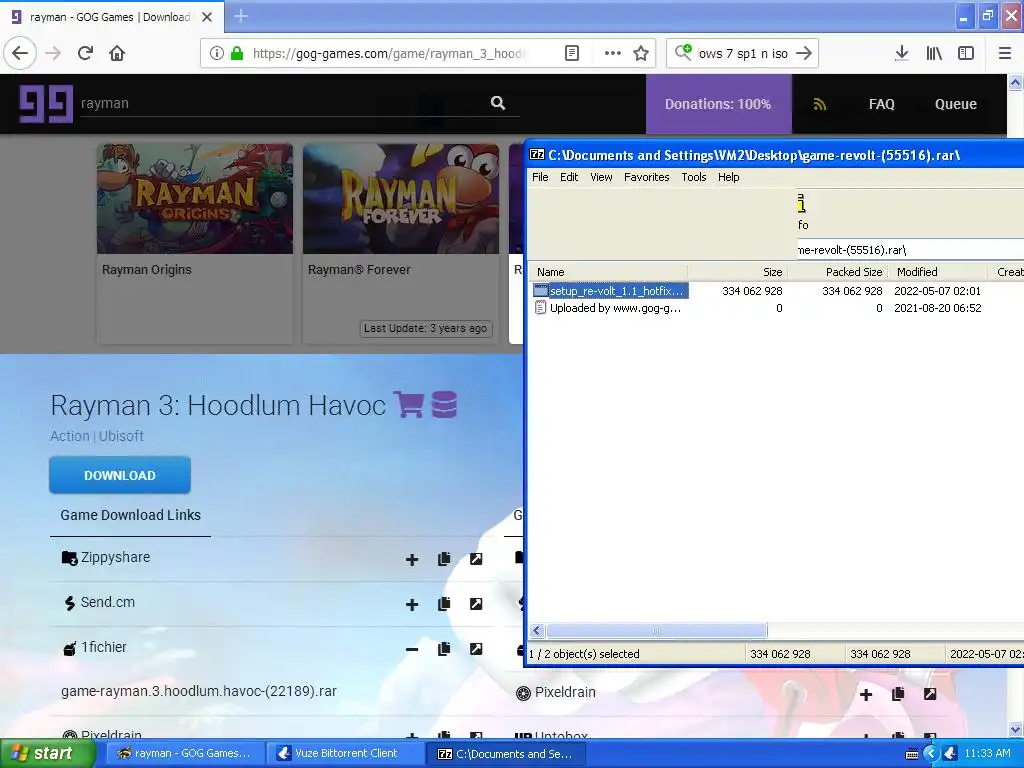Open Help menu in 7-Zip
This screenshot has width=1024, height=768.
[x=728, y=177]
